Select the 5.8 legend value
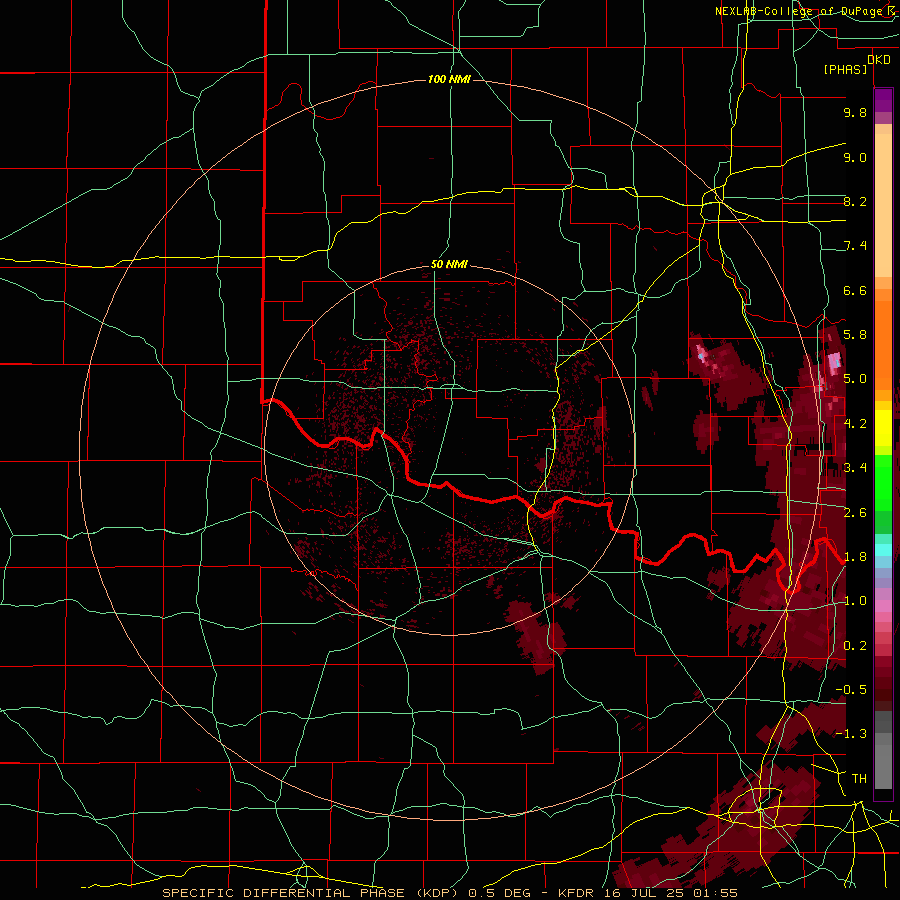Screen dimensions: 900x900 [855, 335]
